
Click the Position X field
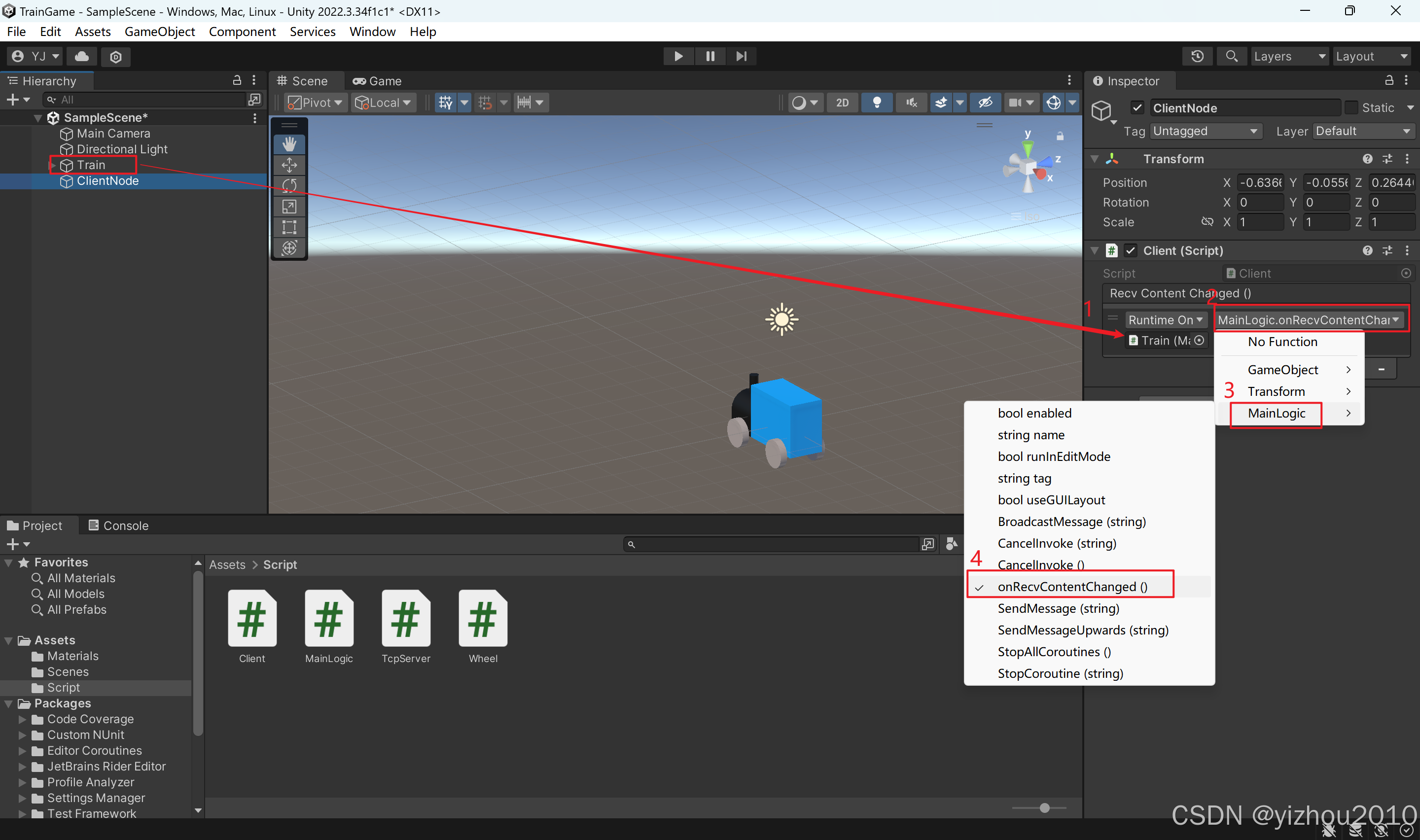[1260, 182]
